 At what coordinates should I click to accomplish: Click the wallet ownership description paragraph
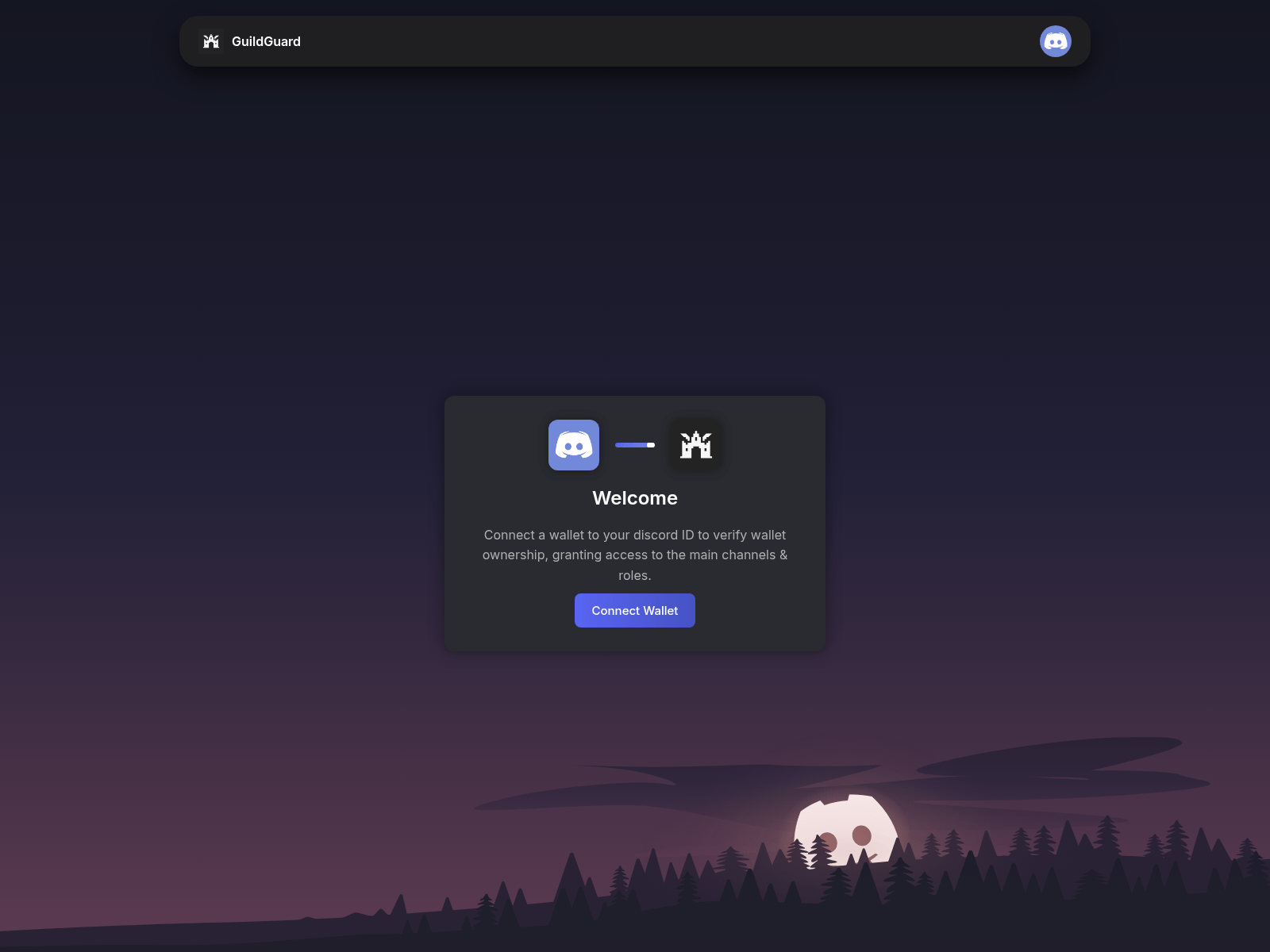click(x=634, y=555)
